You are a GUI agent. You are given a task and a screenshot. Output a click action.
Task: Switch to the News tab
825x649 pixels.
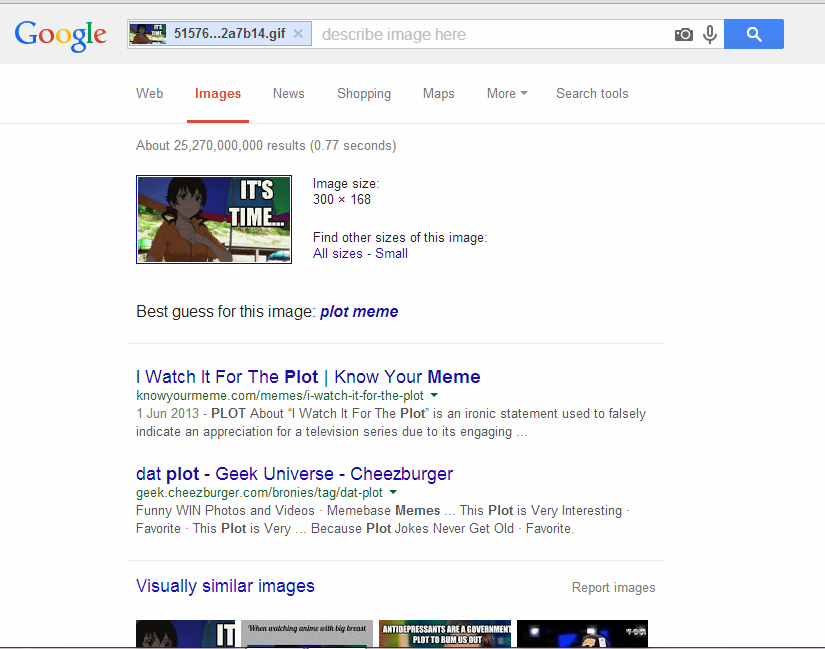288,94
